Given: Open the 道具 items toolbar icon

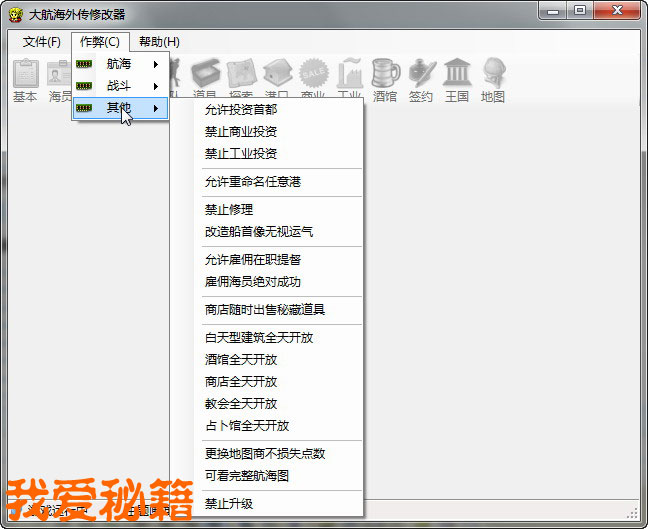Looking at the screenshot, I should 205,79.
